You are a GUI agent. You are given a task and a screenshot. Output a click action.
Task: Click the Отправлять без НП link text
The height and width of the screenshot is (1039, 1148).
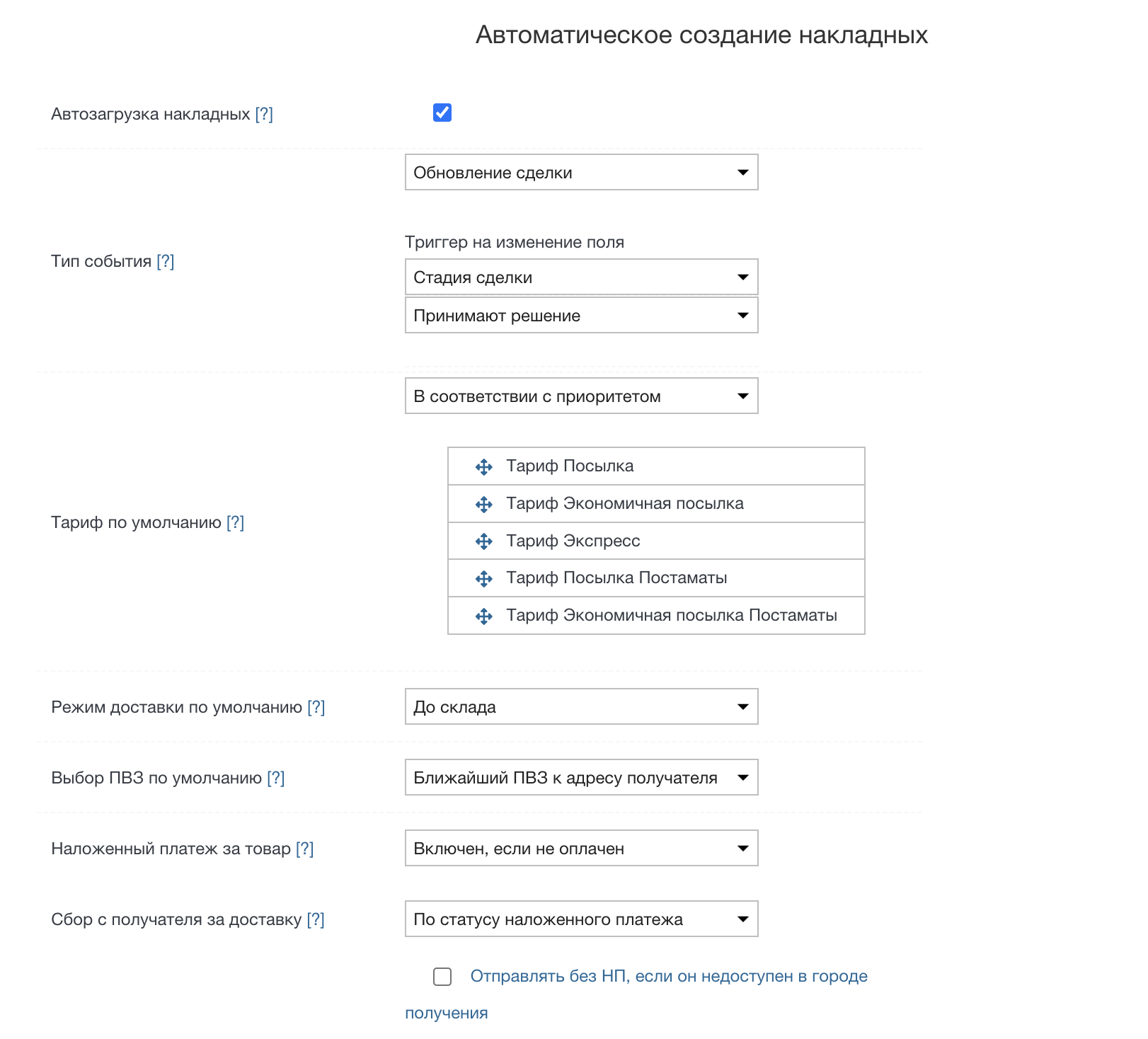click(x=668, y=976)
